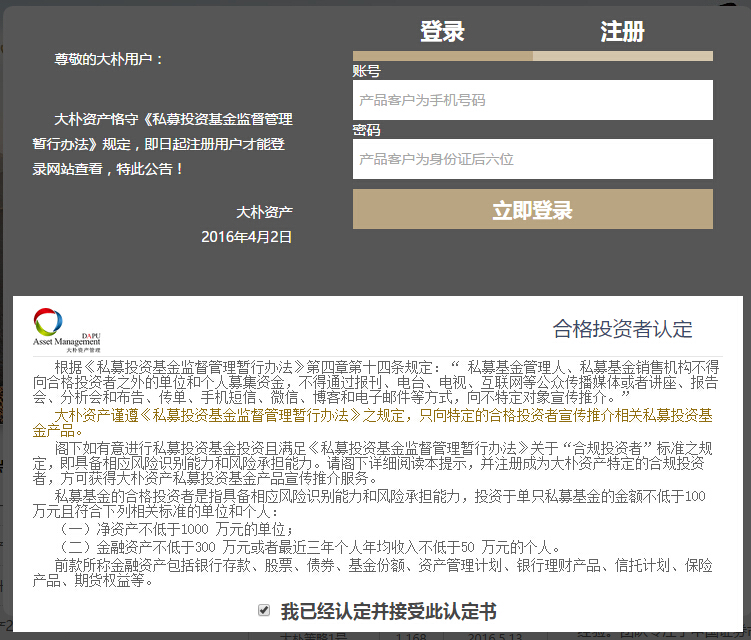Click the 密码 field label

click(x=366, y=130)
